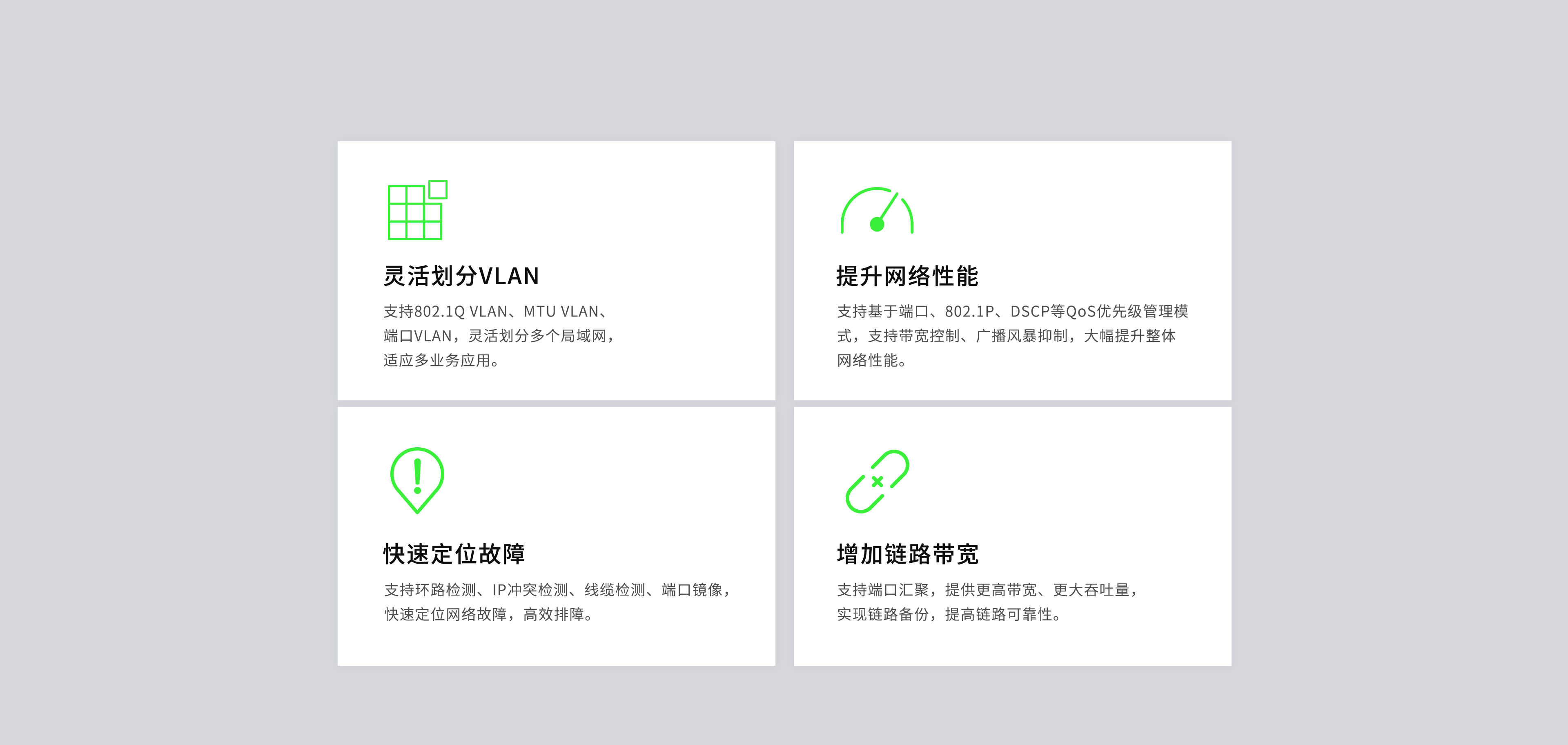Click the exclamation location pin icon

417,480
